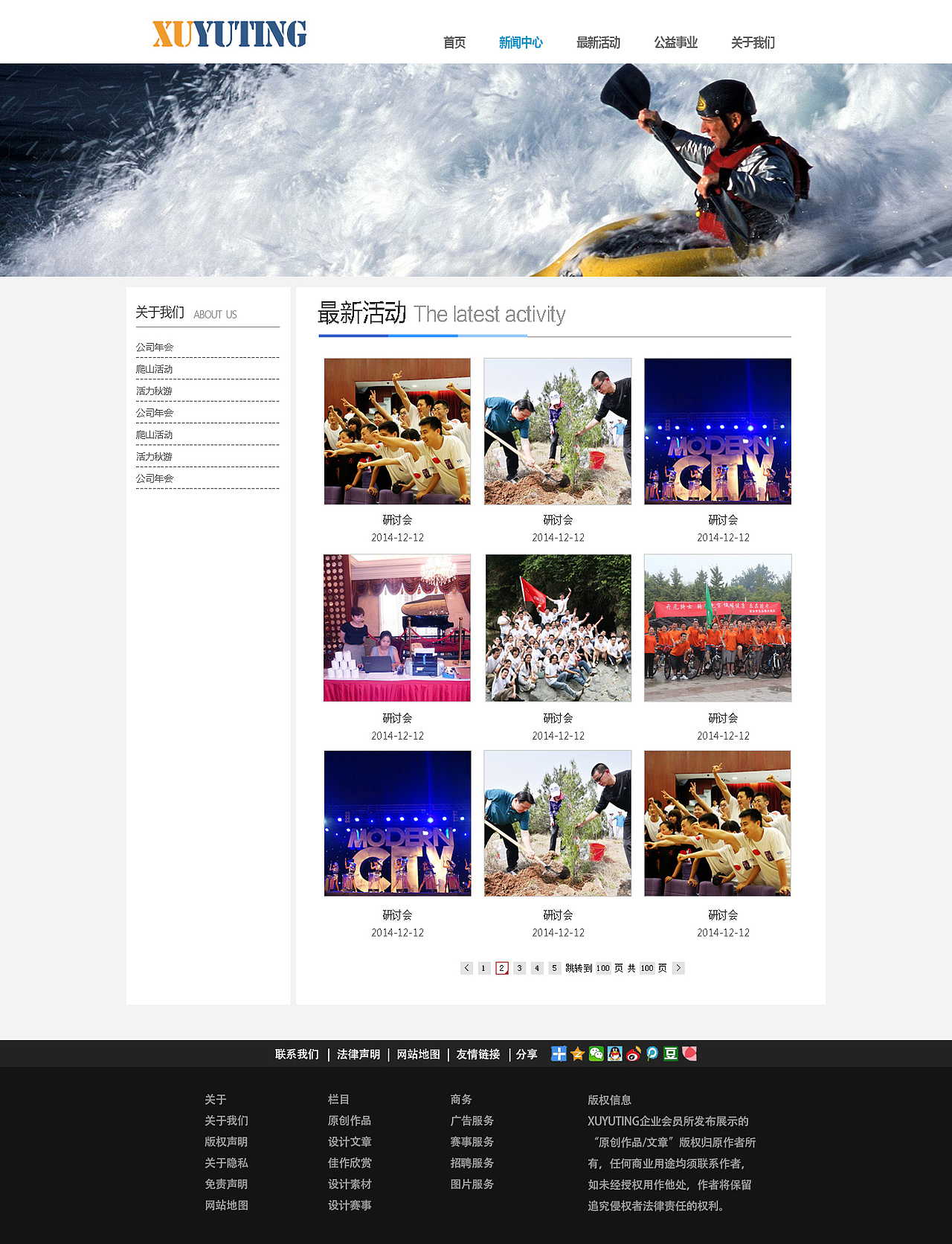Viewport: 952px width, 1244px height.
Task: Open 关于我们 in the top navigation
Action: coord(753,42)
